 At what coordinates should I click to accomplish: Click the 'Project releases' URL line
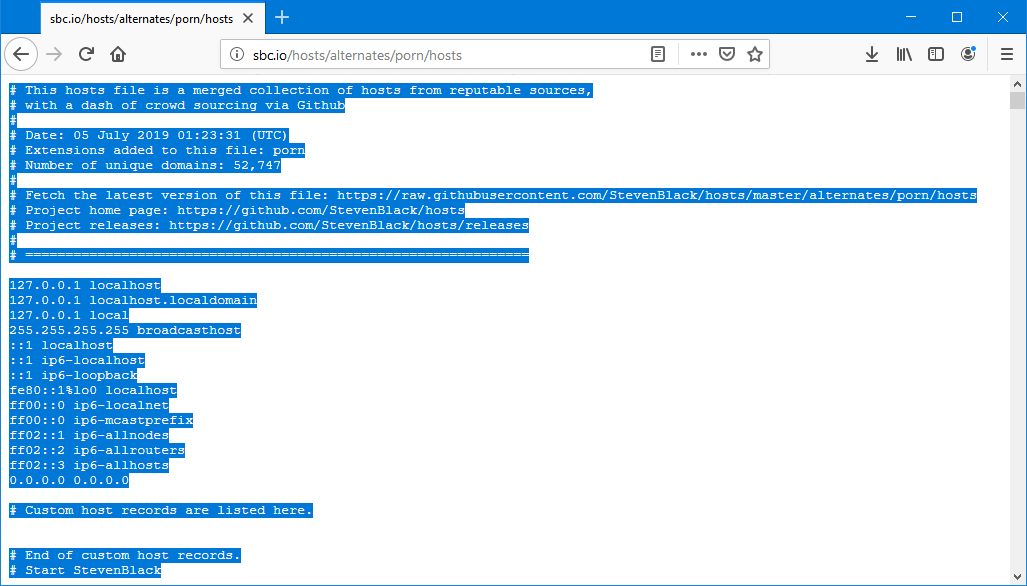pos(269,225)
